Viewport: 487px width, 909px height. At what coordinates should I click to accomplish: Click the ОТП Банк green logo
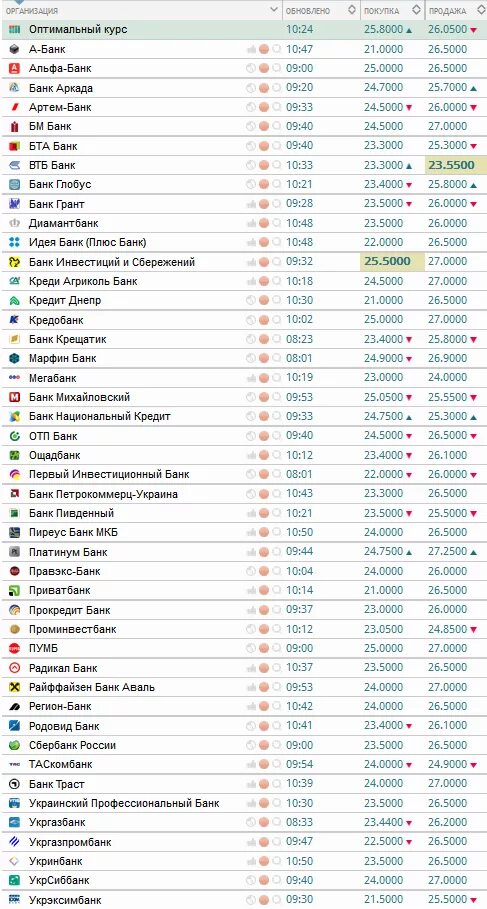14,436
